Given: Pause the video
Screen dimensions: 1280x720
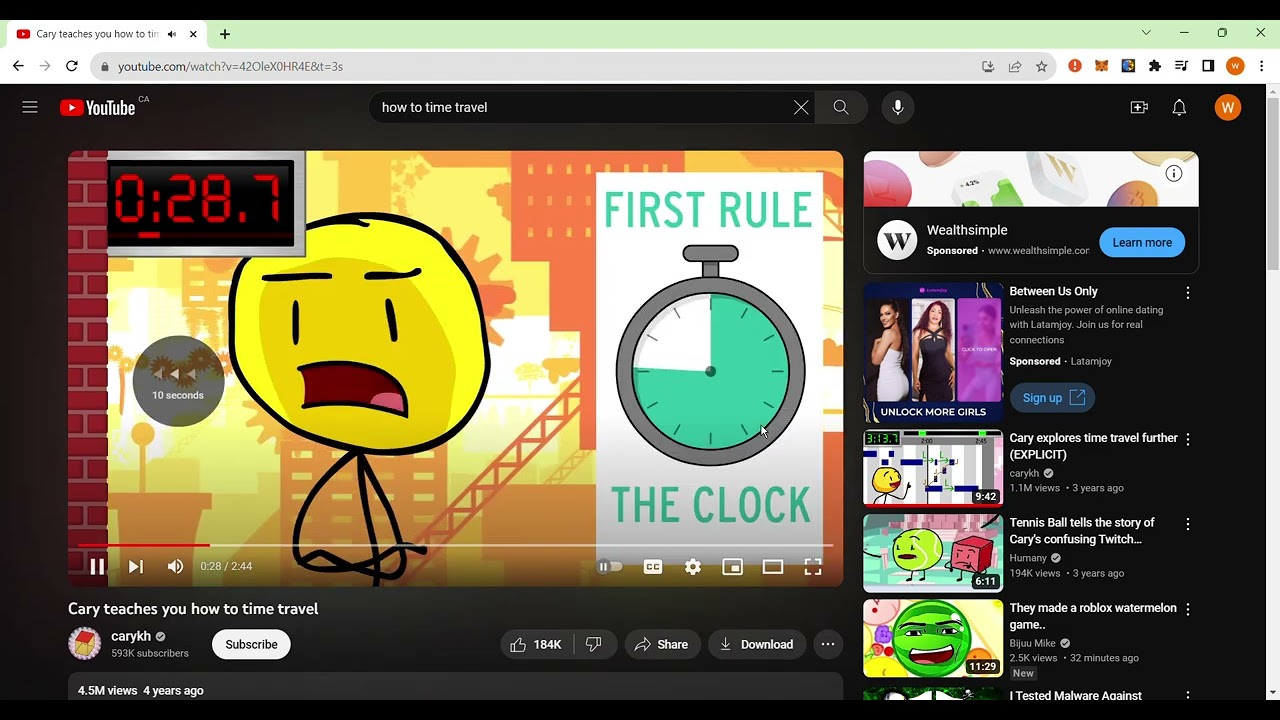Looking at the screenshot, I should pos(97,567).
